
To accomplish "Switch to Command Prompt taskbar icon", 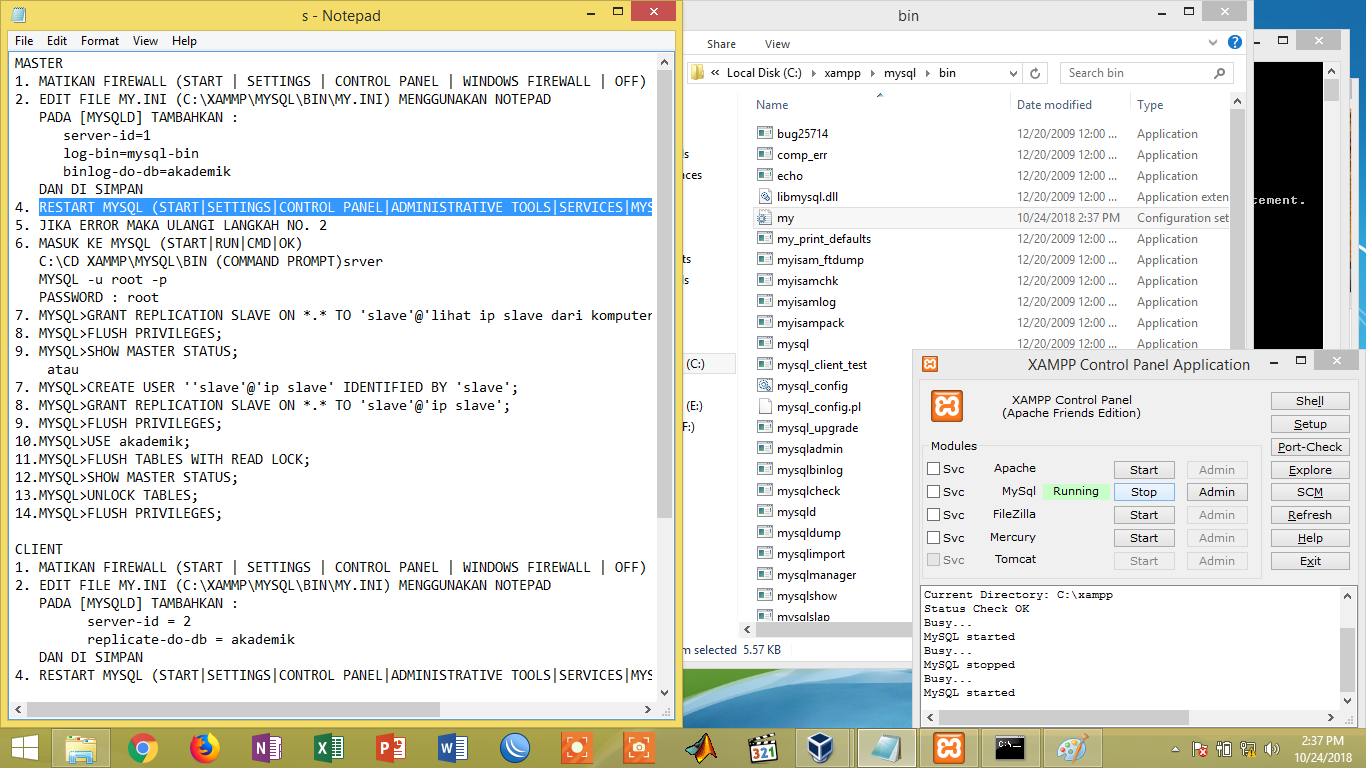I will (1010, 748).
